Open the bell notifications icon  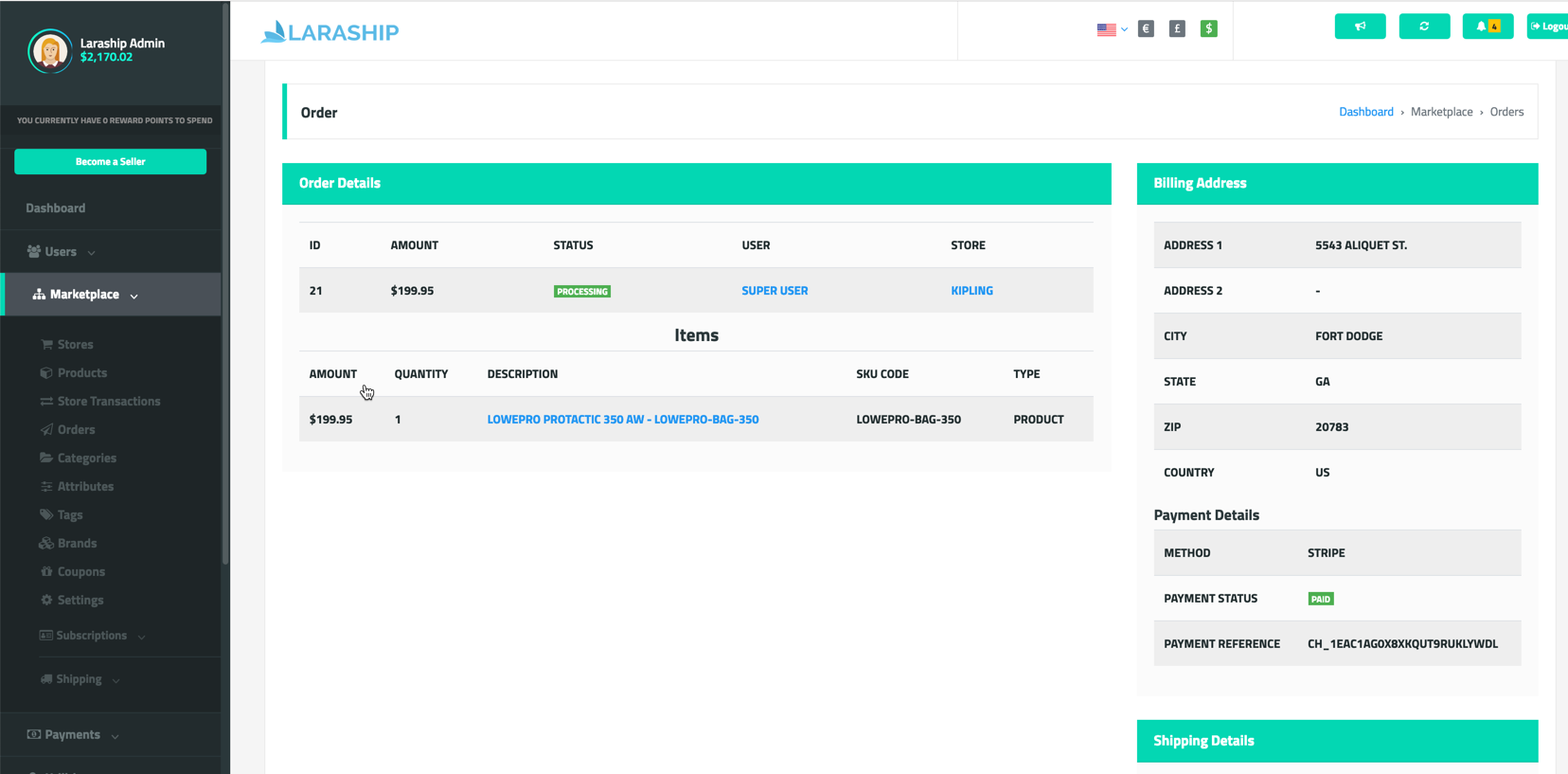tap(1487, 27)
